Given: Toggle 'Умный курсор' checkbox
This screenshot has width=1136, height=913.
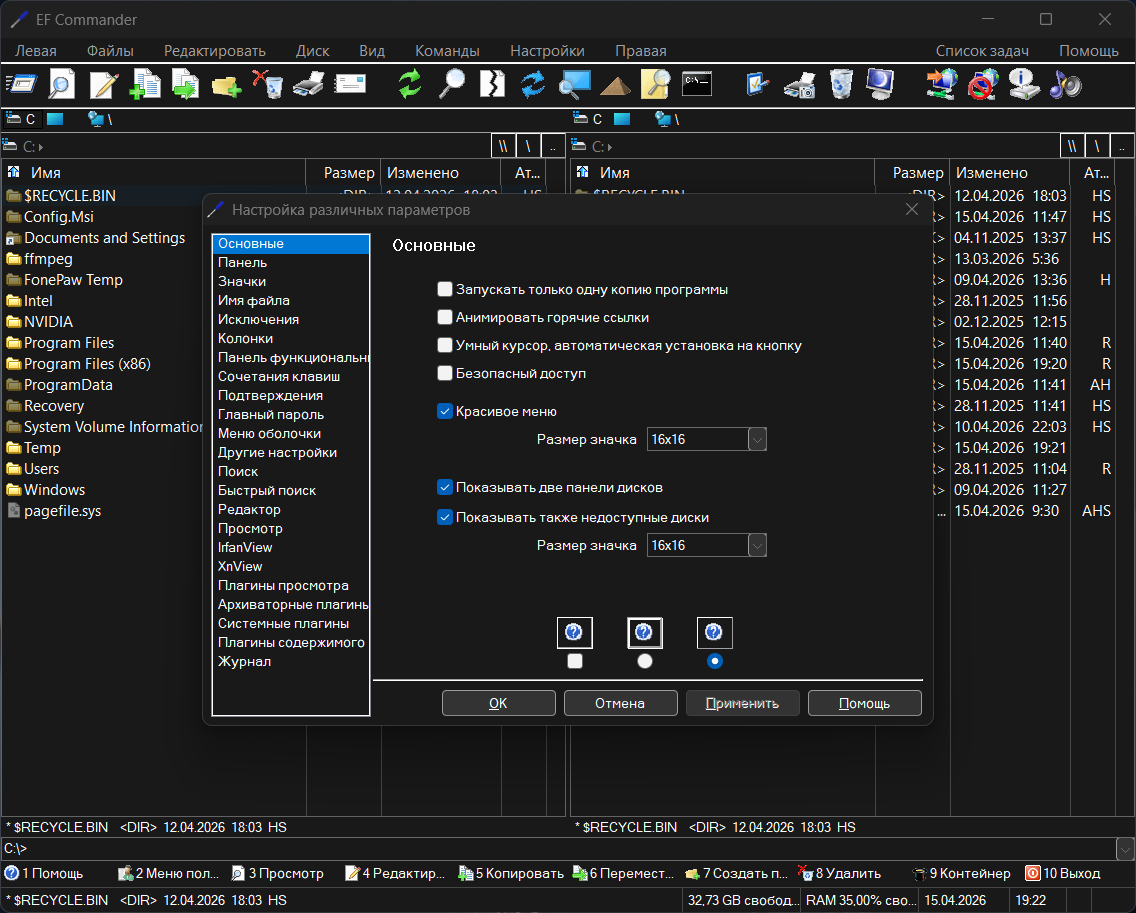Looking at the screenshot, I should [445, 346].
